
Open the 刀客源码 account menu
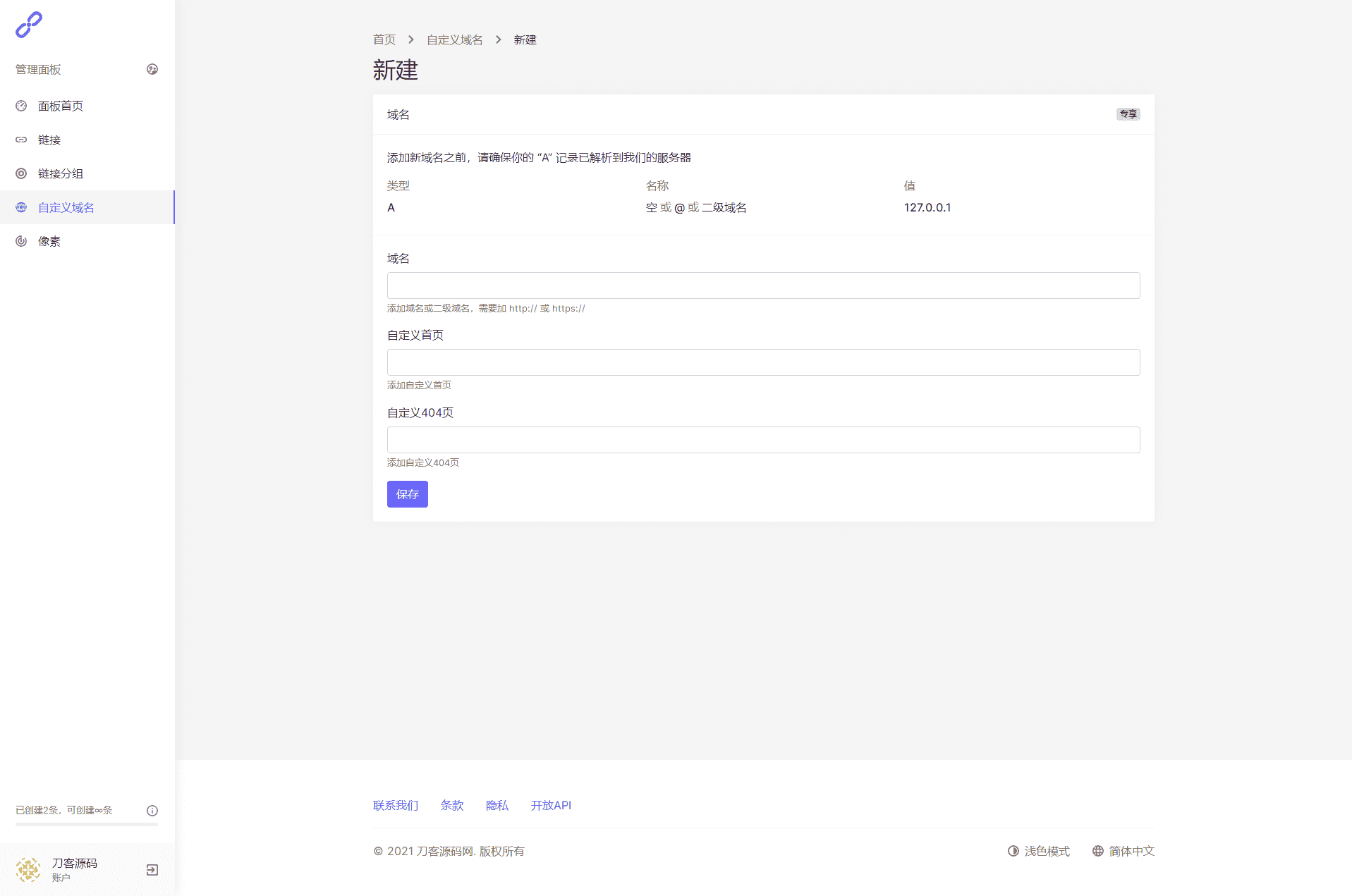pos(74,869)
